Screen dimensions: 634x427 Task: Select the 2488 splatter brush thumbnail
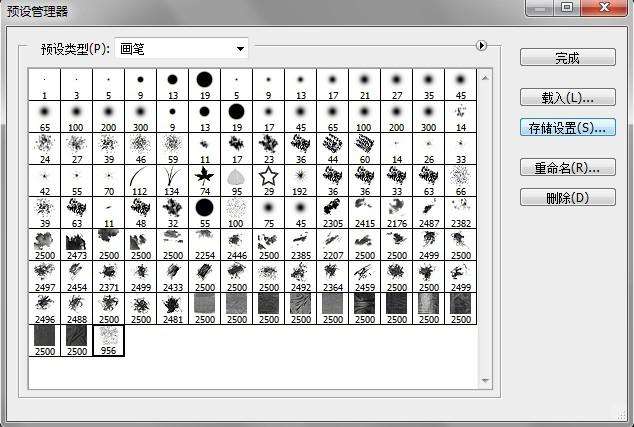click(x=76, y=308)
